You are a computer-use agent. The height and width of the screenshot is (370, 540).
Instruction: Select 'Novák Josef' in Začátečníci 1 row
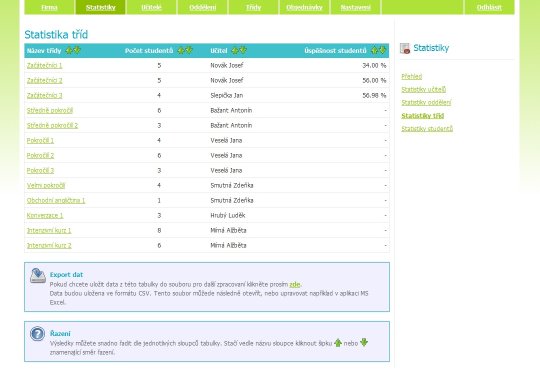[x=227, y=65]
